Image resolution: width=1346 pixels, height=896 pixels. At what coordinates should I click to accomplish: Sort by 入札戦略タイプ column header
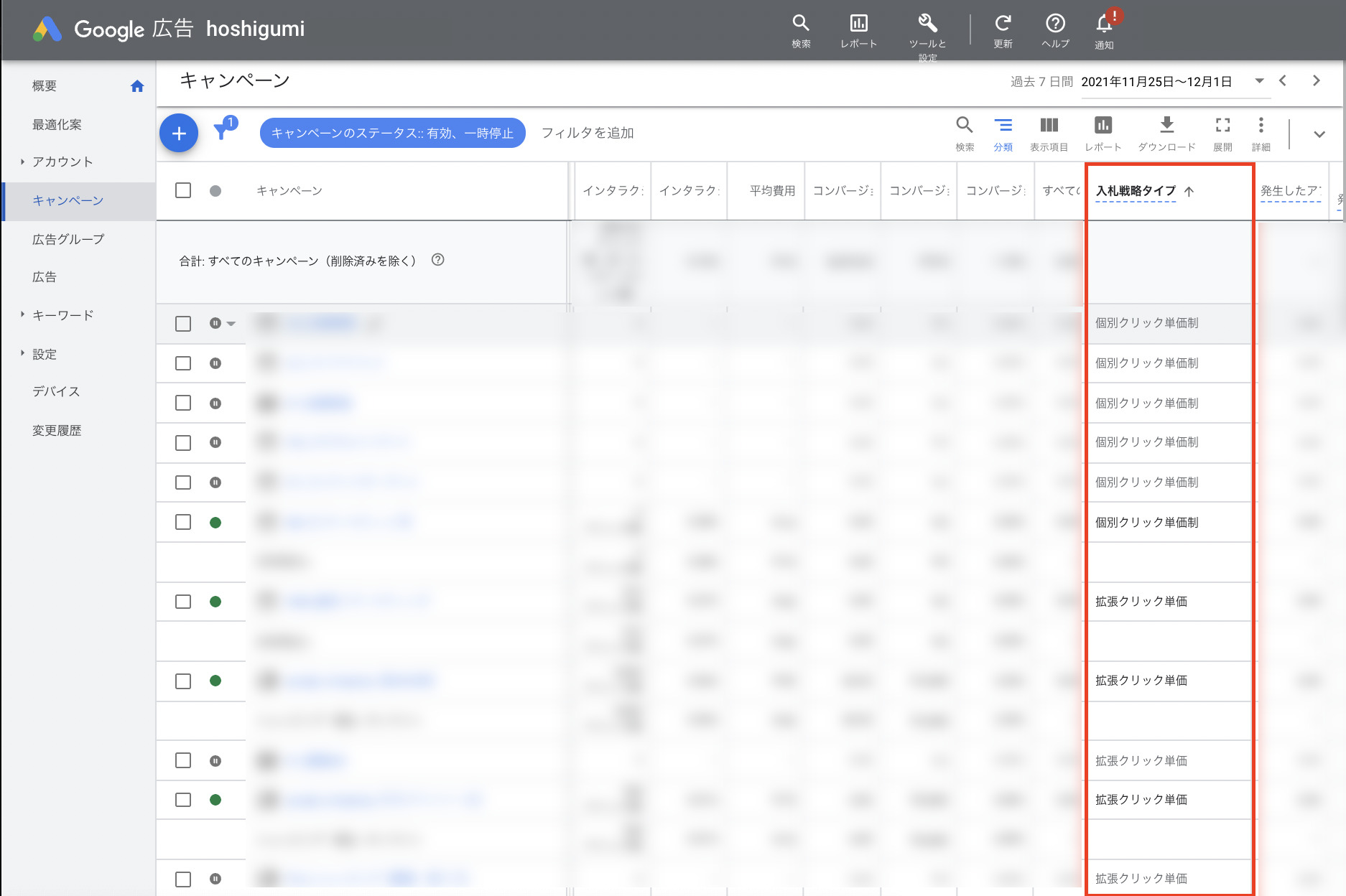(x=1136, y=191)
